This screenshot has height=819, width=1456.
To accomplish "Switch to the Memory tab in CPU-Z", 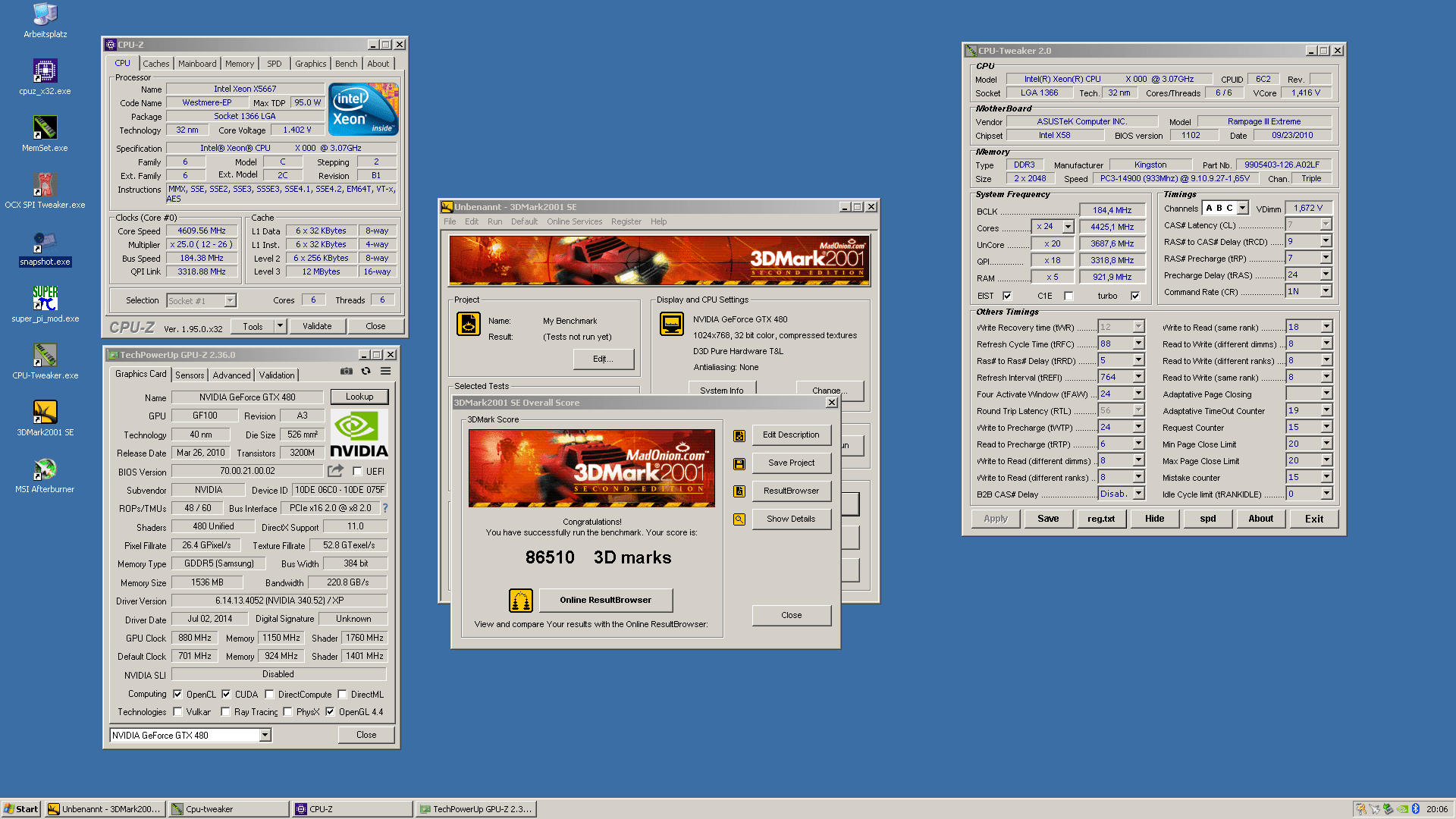I will point(240,64).
